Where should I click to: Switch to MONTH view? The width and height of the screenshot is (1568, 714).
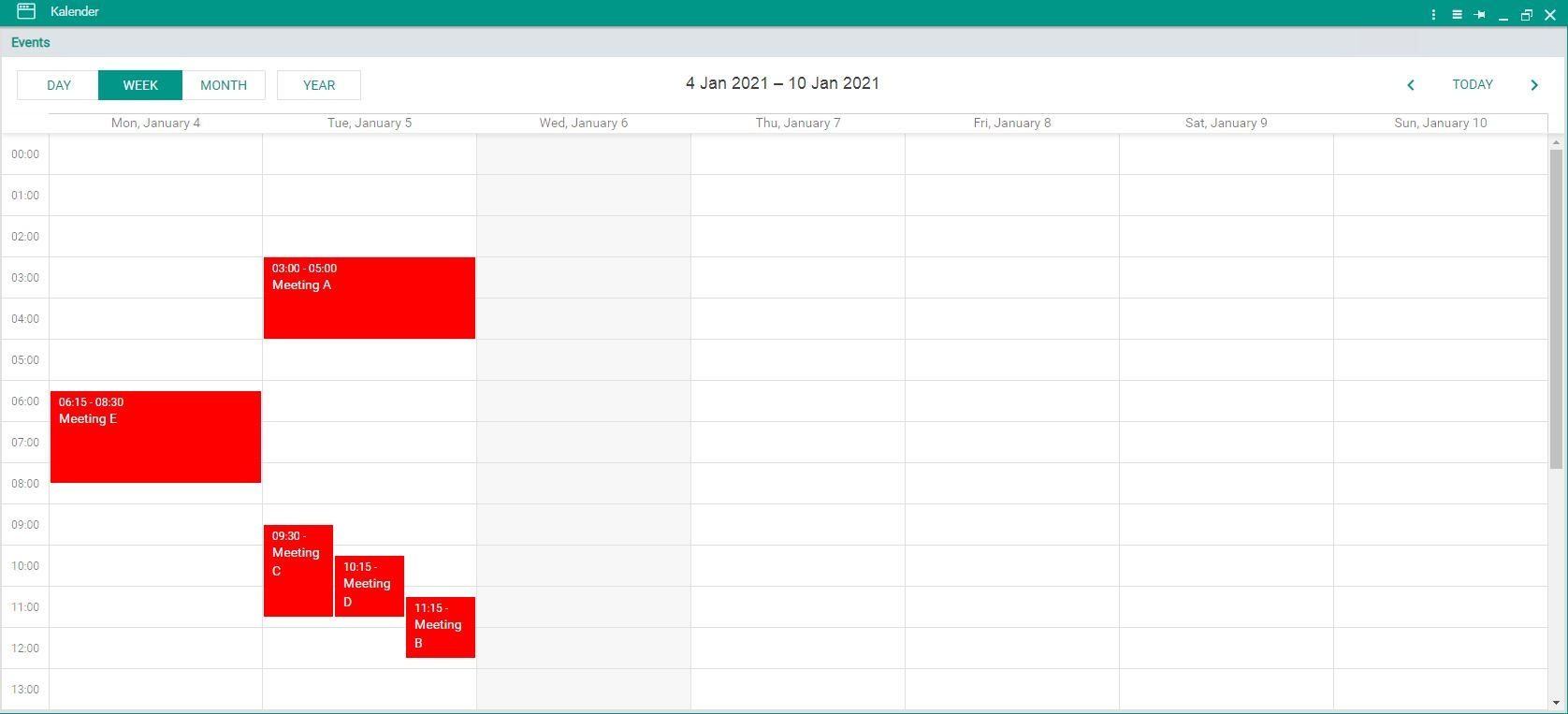point(224,85)
